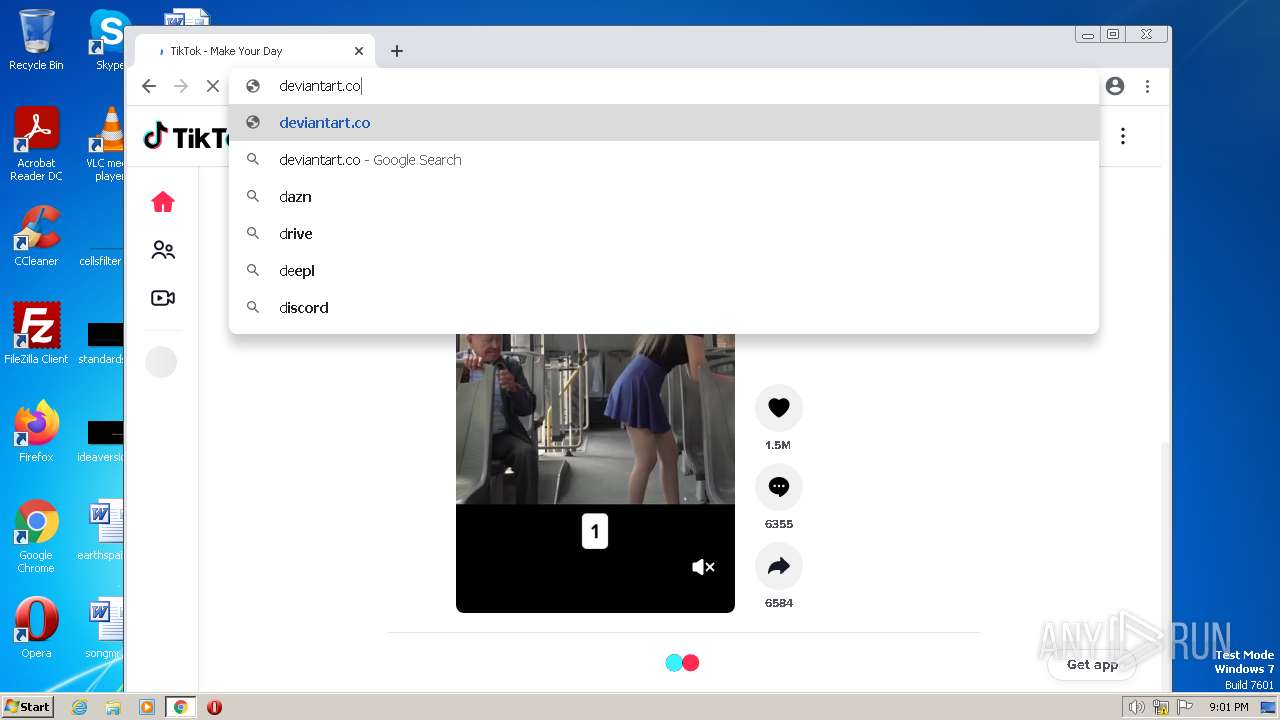Open Opera desktop shortcut
Image resolution: width=1280 pixels, height=720 pixels.
coord(36,628)
